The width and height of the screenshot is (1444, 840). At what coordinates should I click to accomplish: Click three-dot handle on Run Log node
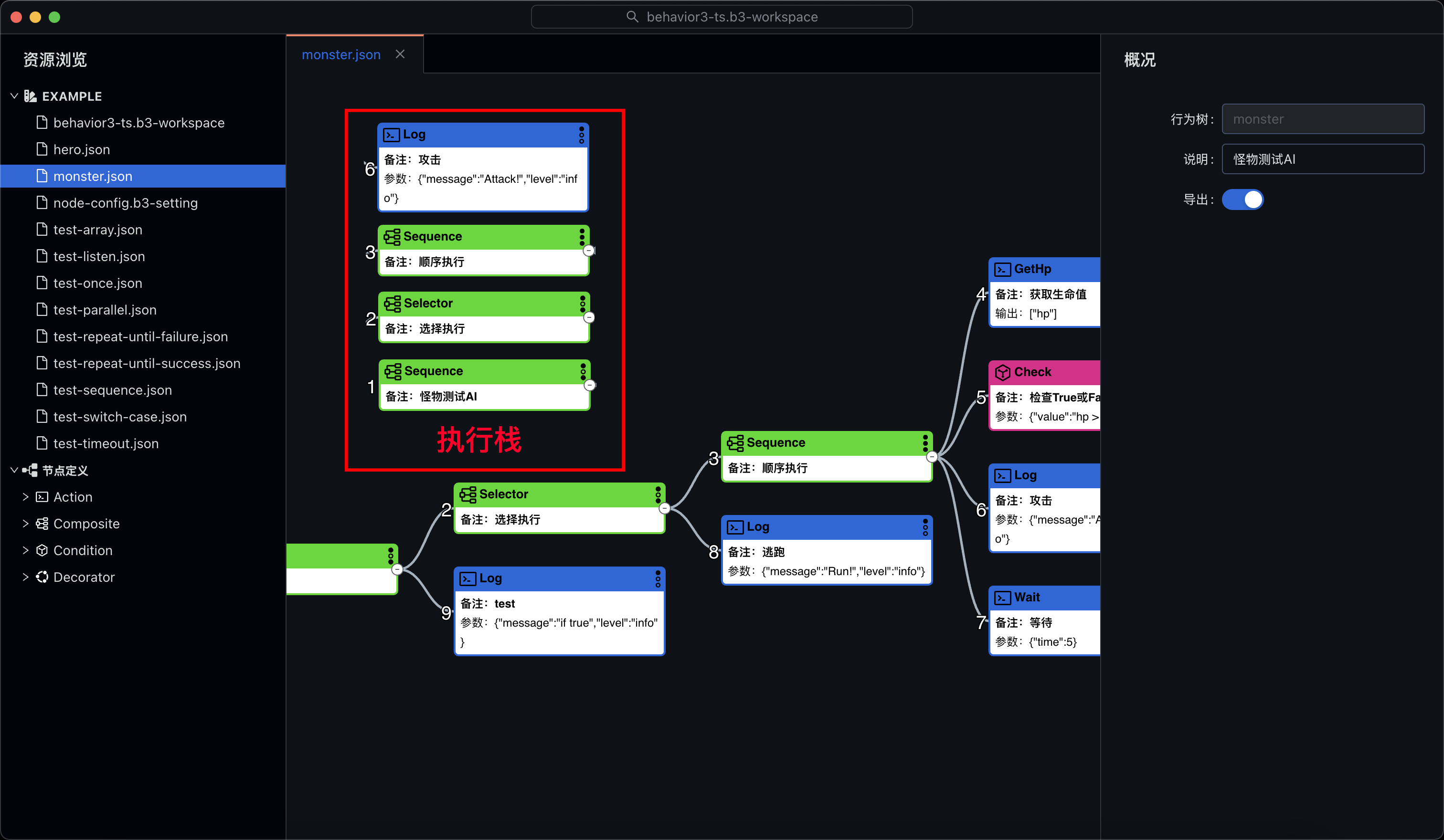point(925,527)
